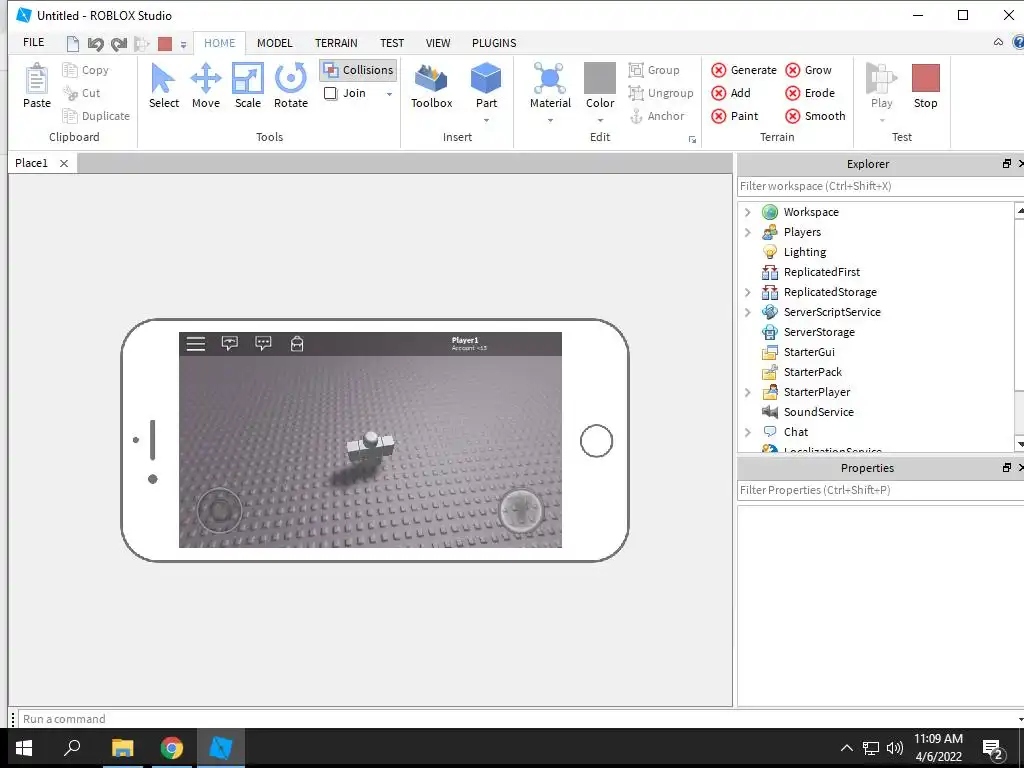1024x768 pixels.
Task: Expand the ServerScriptService node
Action: [748, 312]
